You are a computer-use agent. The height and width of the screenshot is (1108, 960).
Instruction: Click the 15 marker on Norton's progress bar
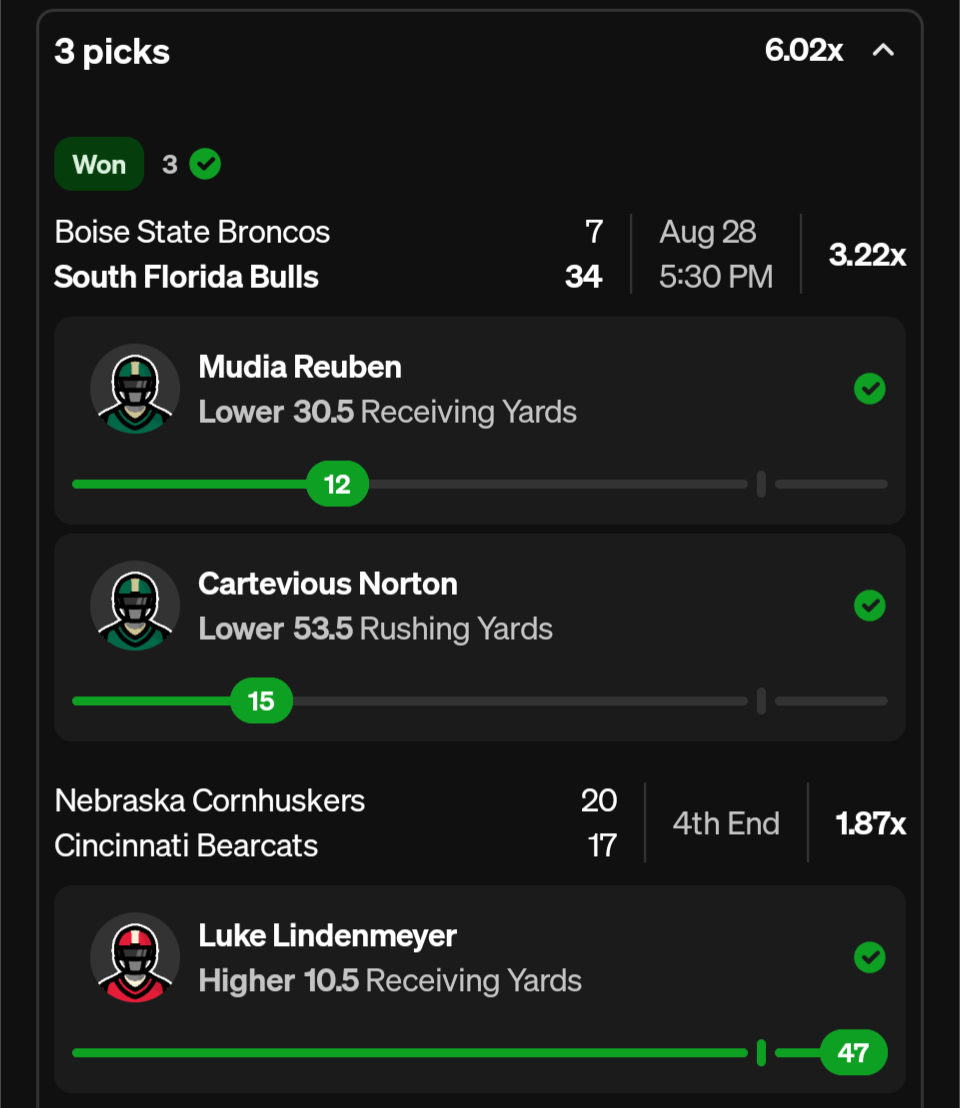tap(261, 701)
